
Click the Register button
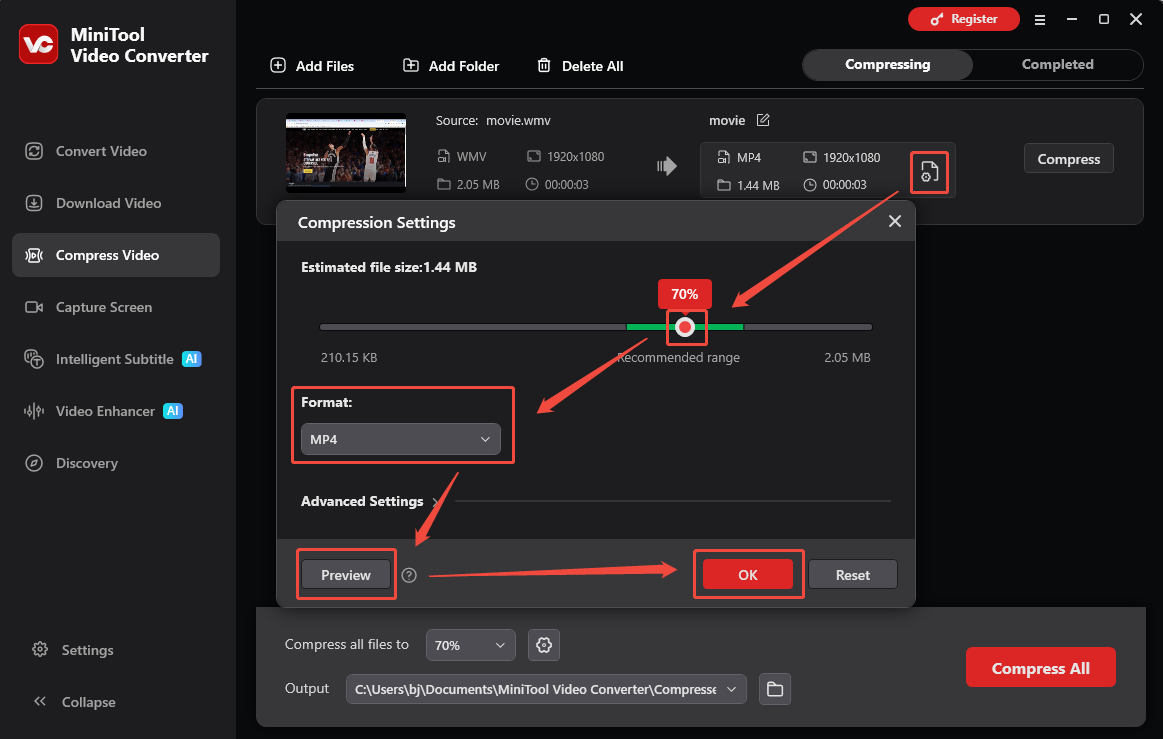963,19
